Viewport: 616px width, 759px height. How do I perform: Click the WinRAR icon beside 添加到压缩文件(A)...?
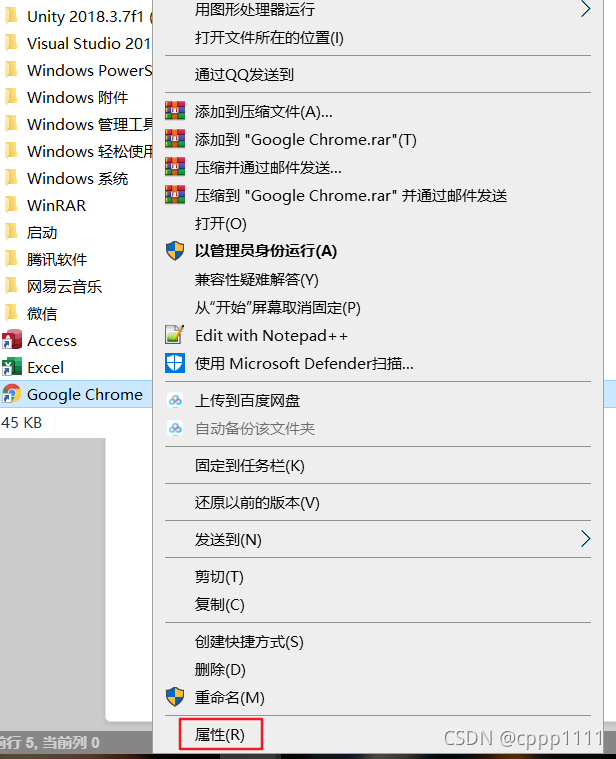pyautogui.click(x=175, y=111)
